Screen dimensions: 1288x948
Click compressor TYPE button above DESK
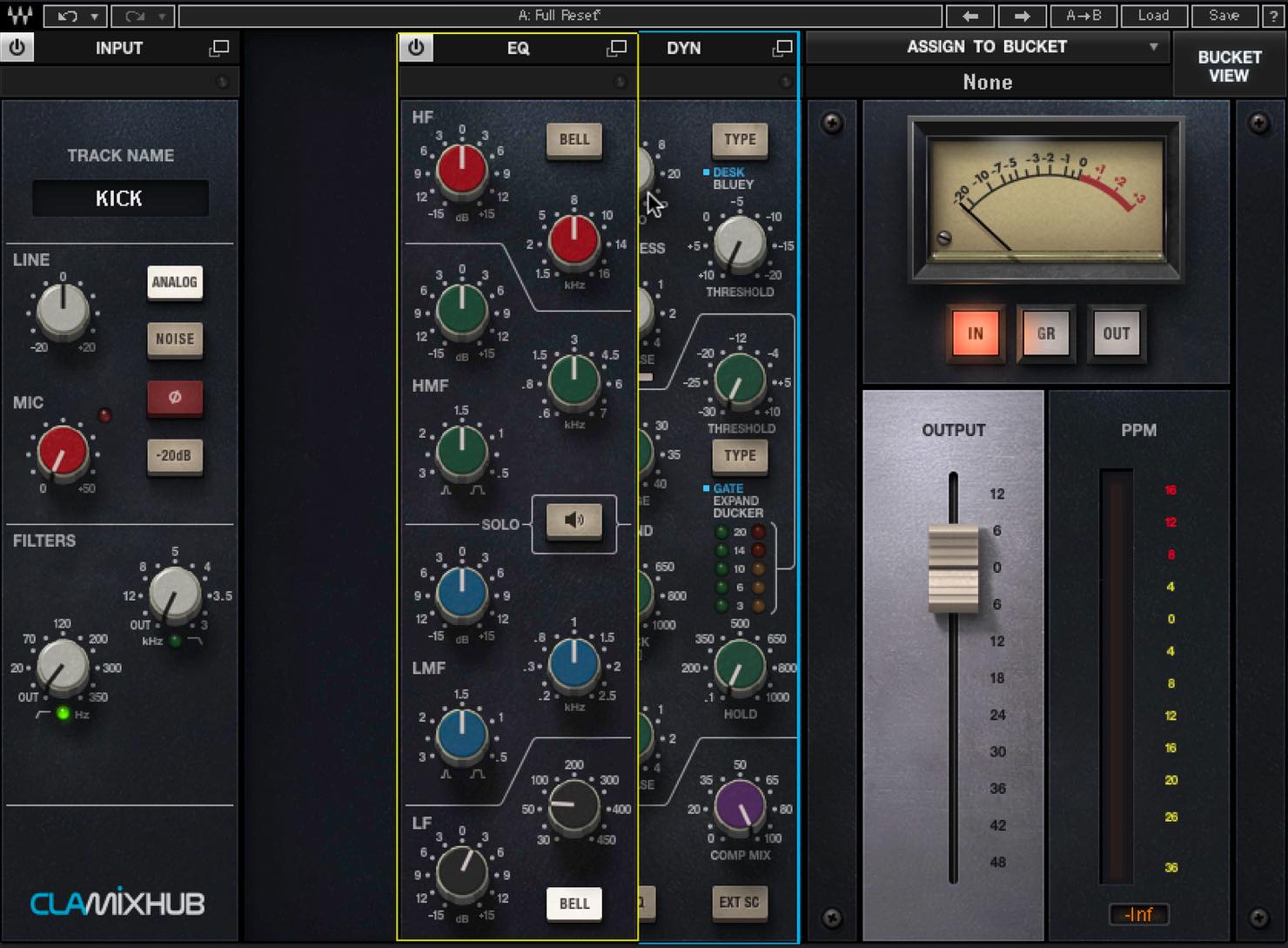[740, 139]
